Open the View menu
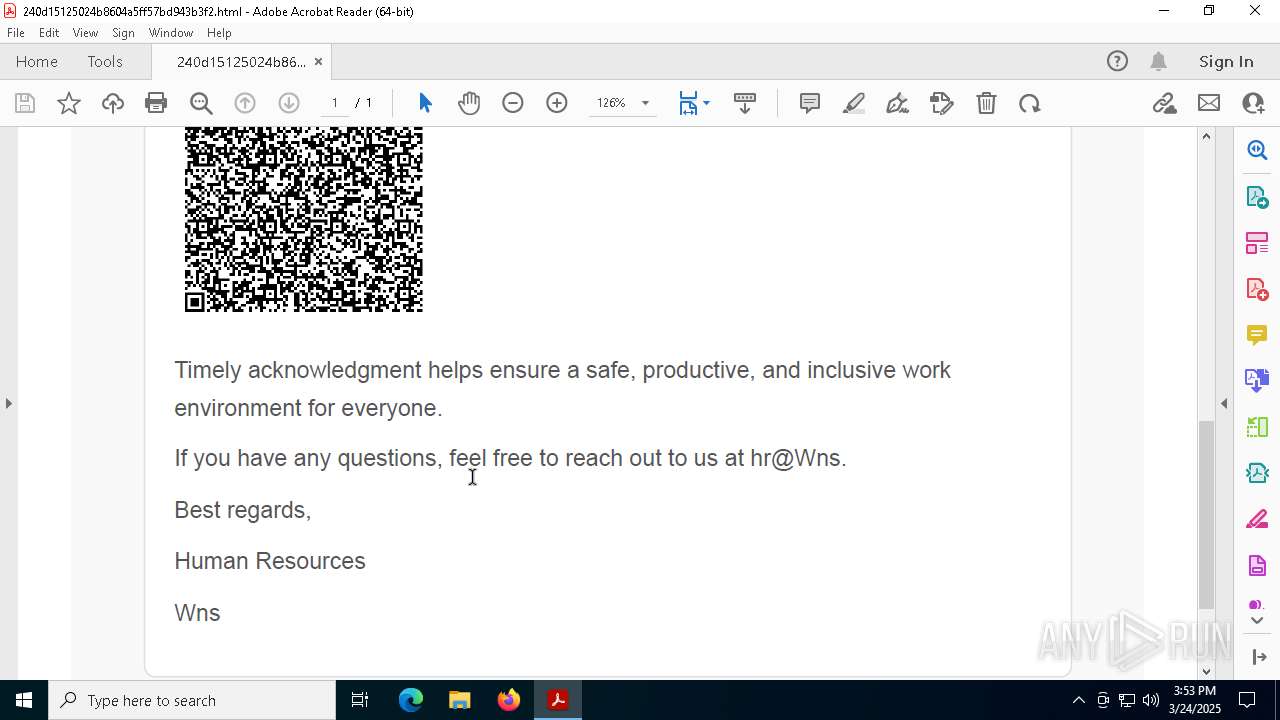Image resolution: width=1280 pixels, height=720 pixels. [85, 33]
